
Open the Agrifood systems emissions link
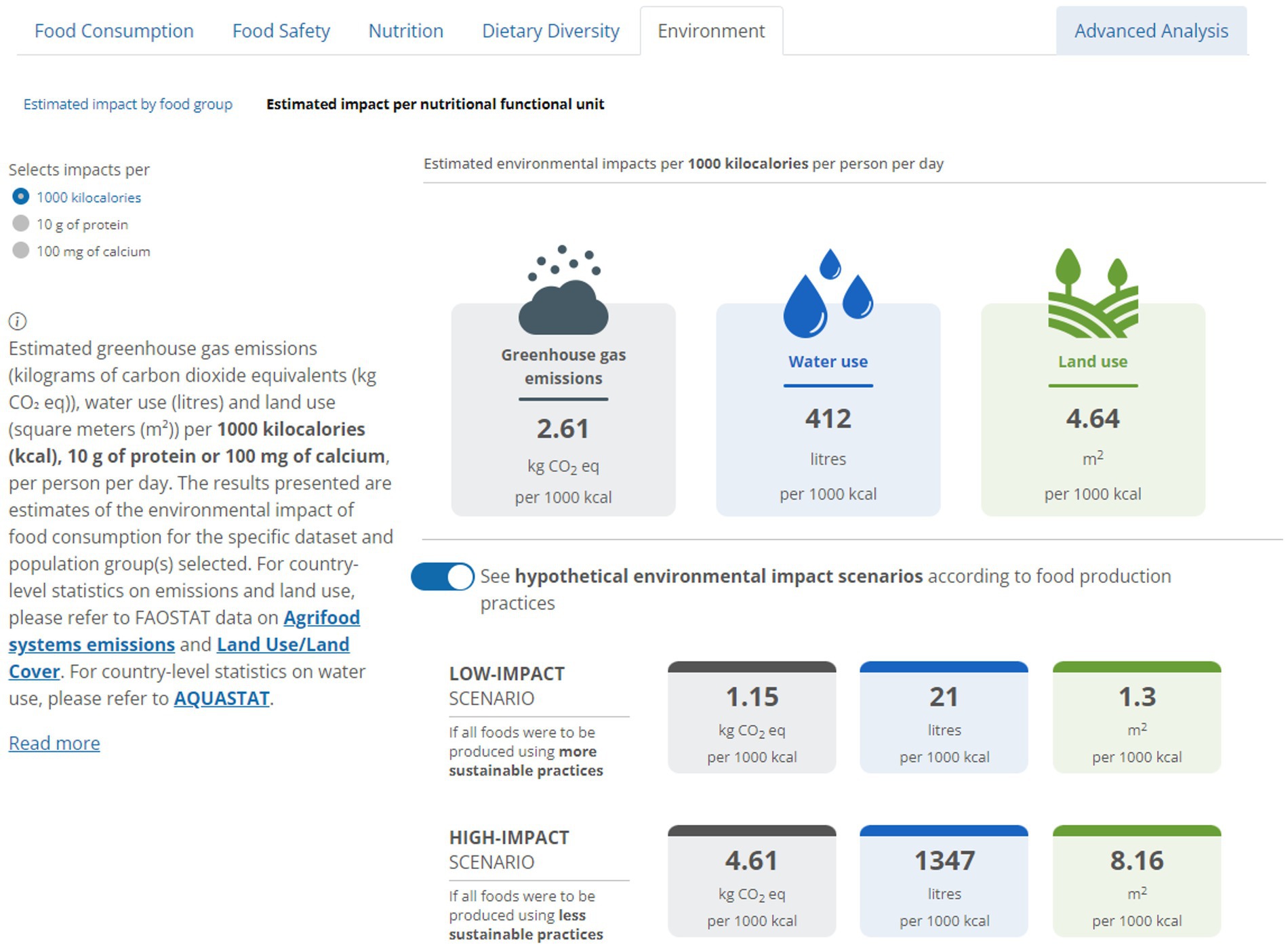point(321,618)
